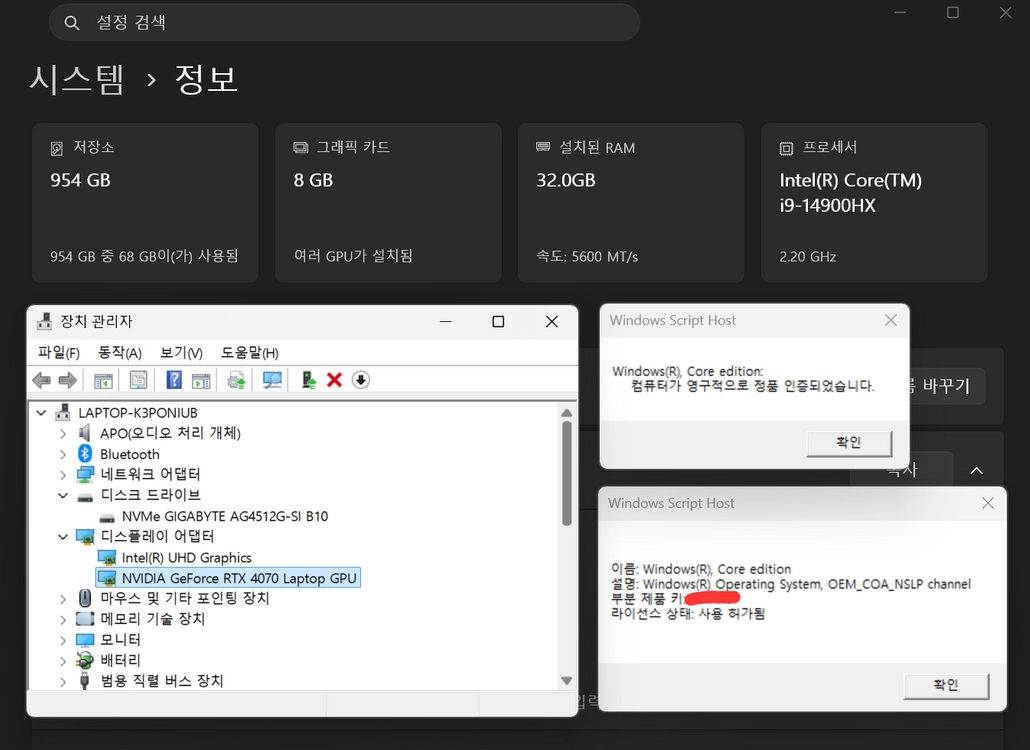1030x750 pixels.
Task: Click the APO speaker icon
Action: [85, 433]
